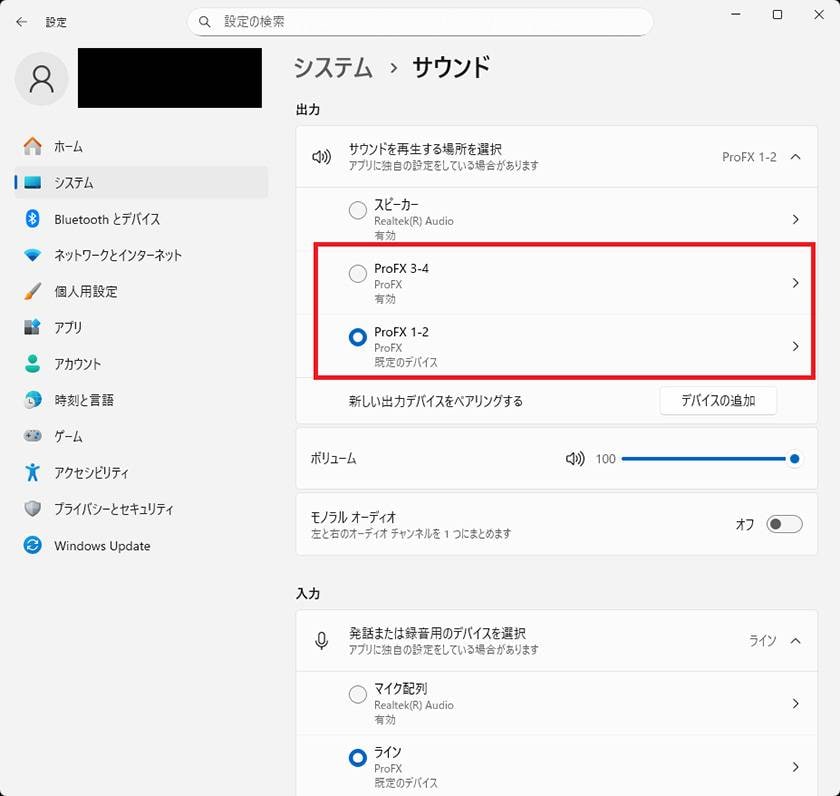The width and height of the screenshot is (840, 796).
Task: Open アプリ settings page
Action: click(x=141, y=327)
